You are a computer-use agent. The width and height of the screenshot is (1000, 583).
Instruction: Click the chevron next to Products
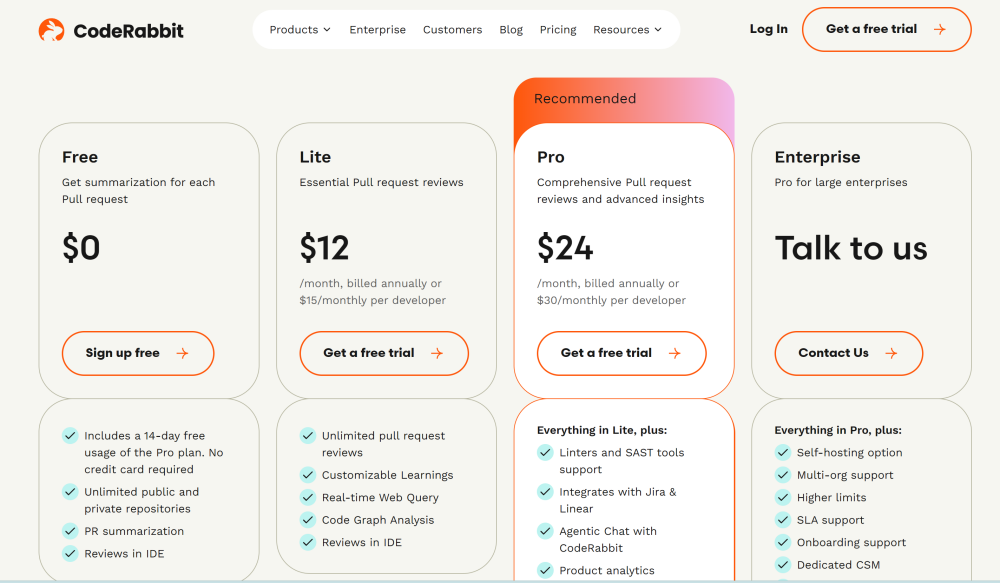click(327, 30)
